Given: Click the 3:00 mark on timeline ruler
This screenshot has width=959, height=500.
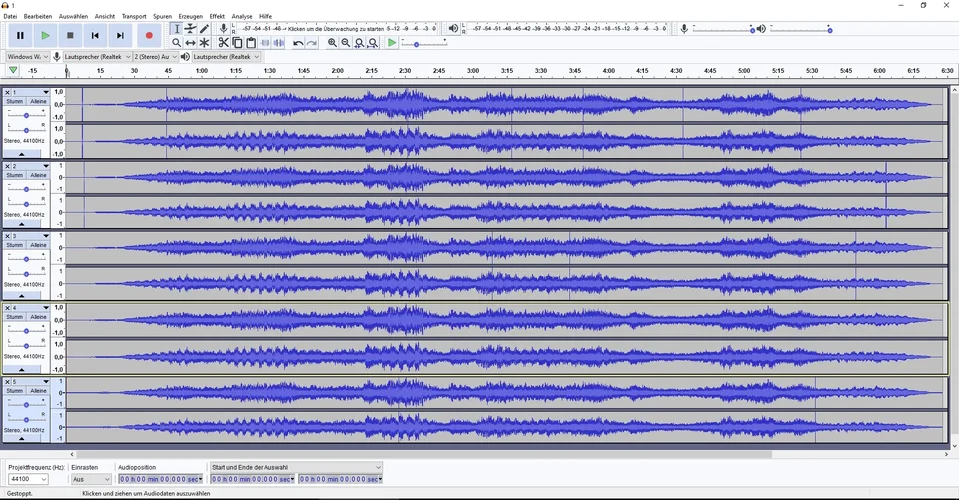Looking at the screenshot, I should tap(473, 71).
